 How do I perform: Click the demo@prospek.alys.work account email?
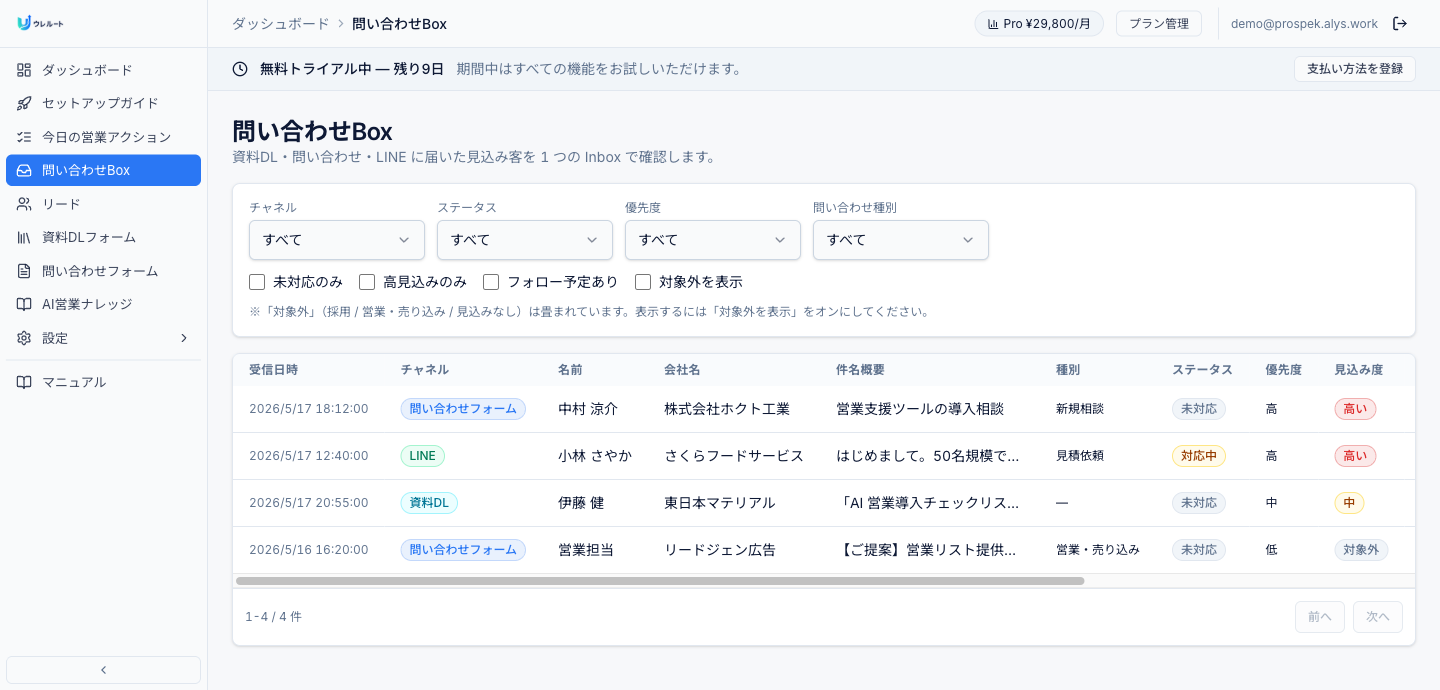coord(1304,24)
